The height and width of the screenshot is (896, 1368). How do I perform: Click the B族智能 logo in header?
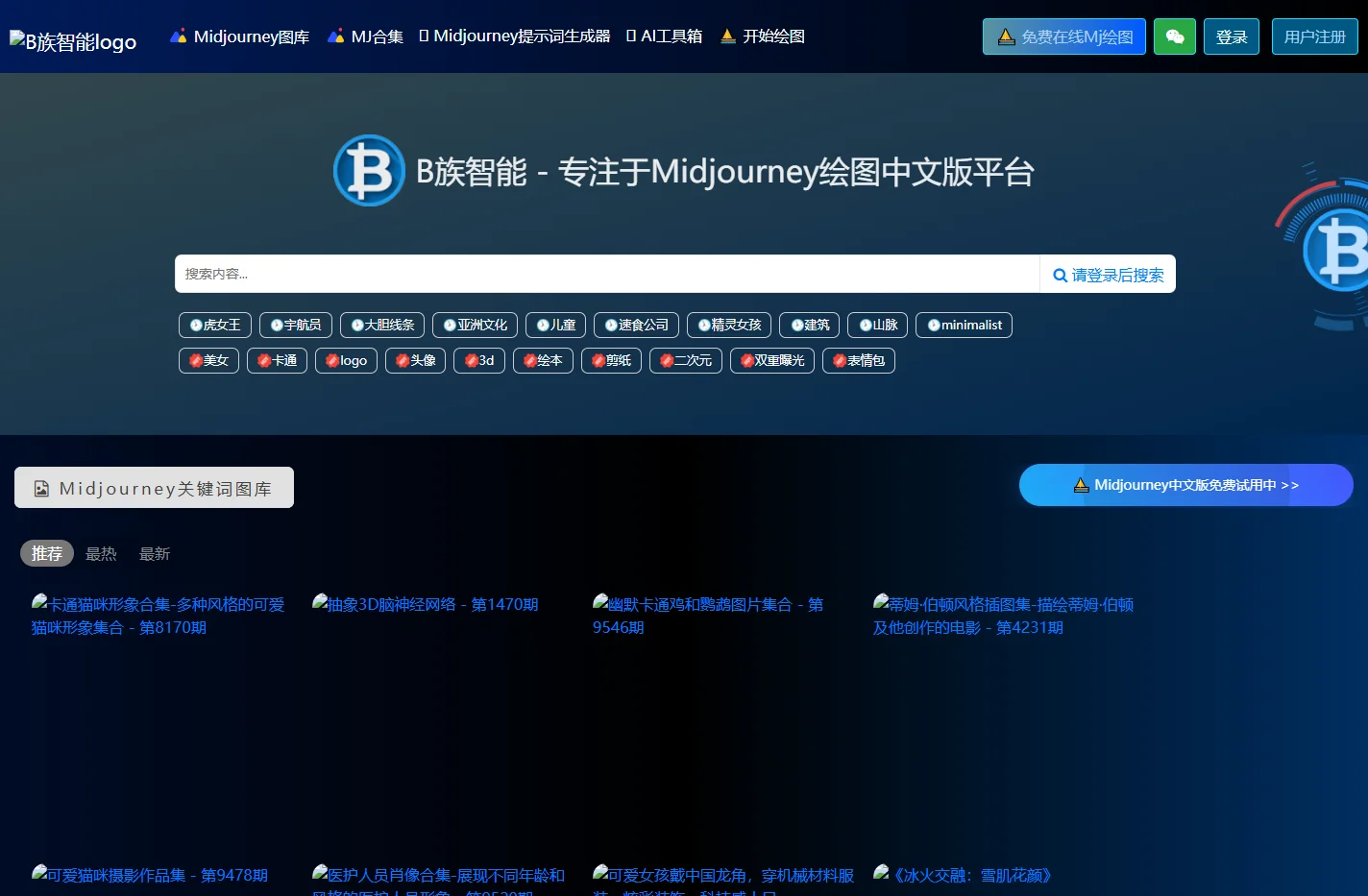(73, 41)
